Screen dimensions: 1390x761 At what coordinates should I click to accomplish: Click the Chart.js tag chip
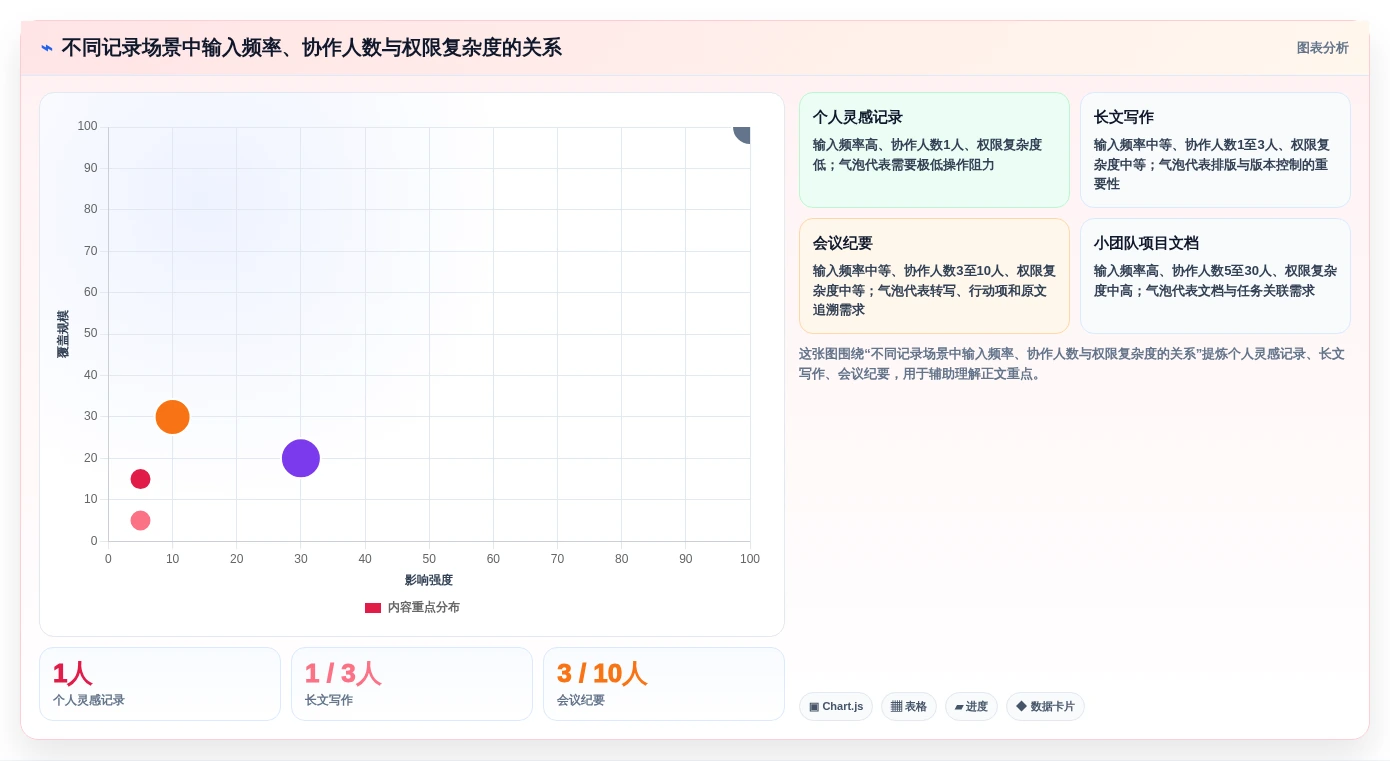coord(836,707)
